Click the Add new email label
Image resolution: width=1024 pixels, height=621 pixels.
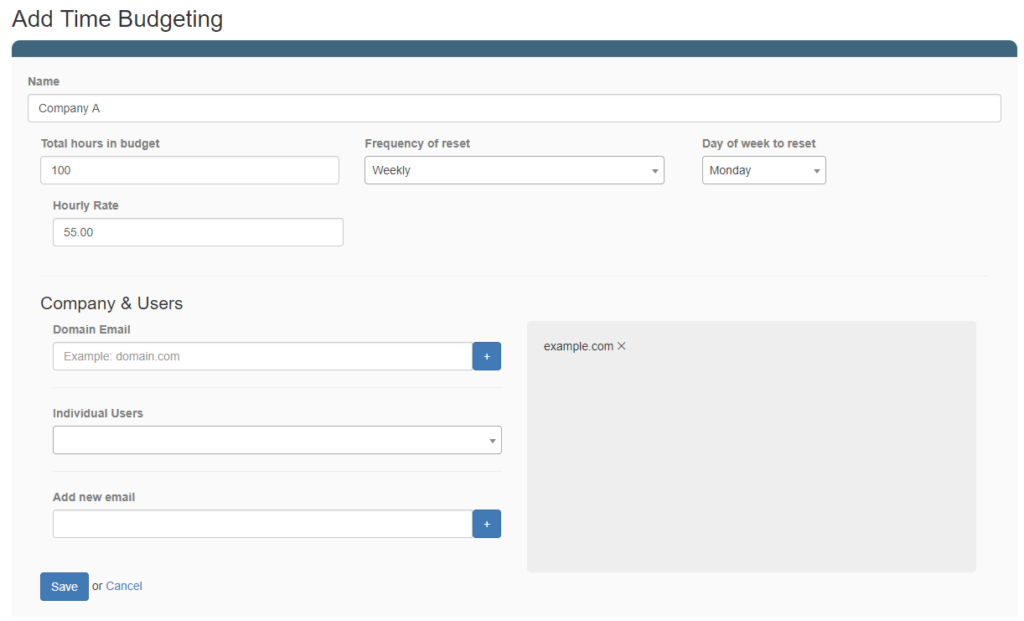point(94,497)
